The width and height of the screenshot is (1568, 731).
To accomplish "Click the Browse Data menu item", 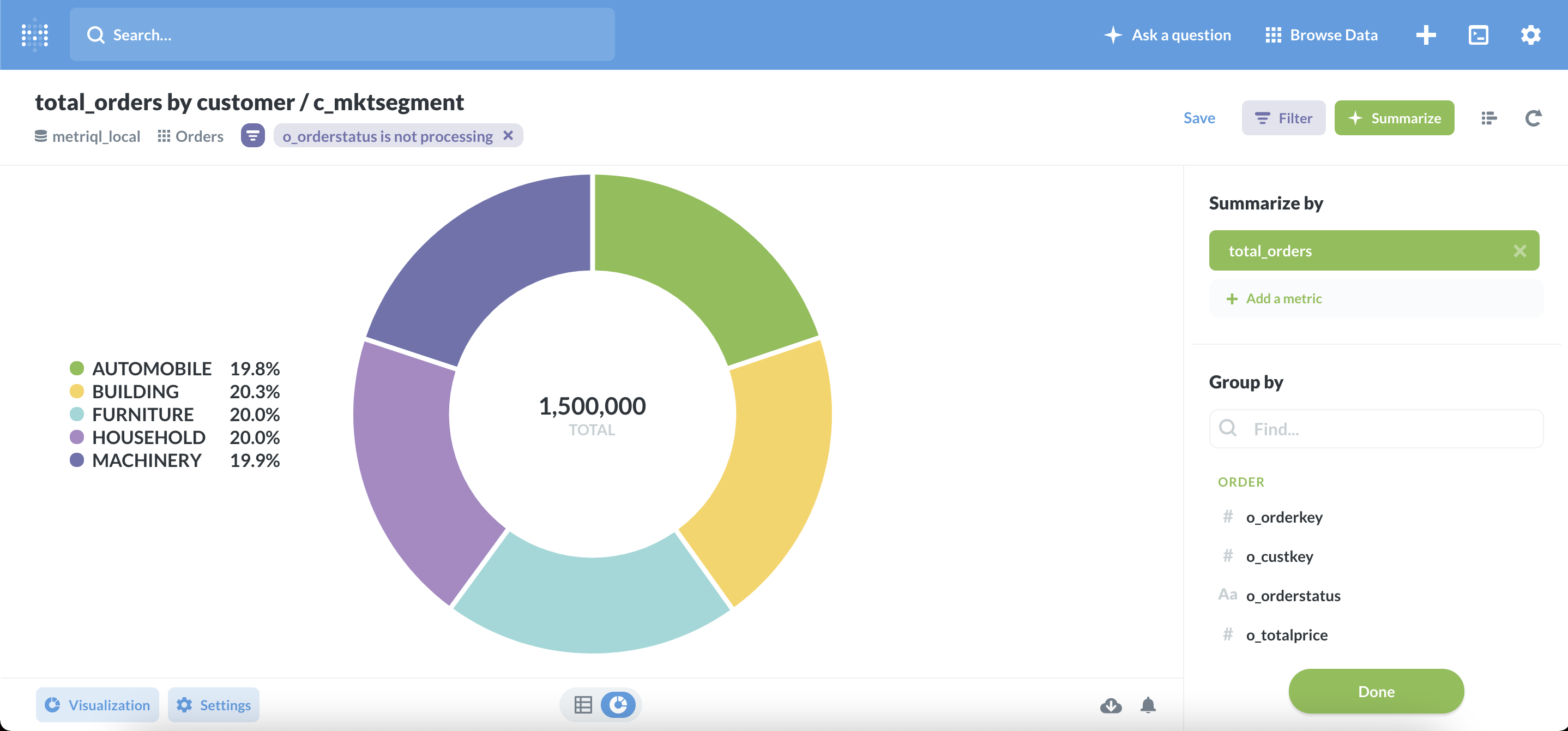I will pyautogui.click(x=1321, y=35).
